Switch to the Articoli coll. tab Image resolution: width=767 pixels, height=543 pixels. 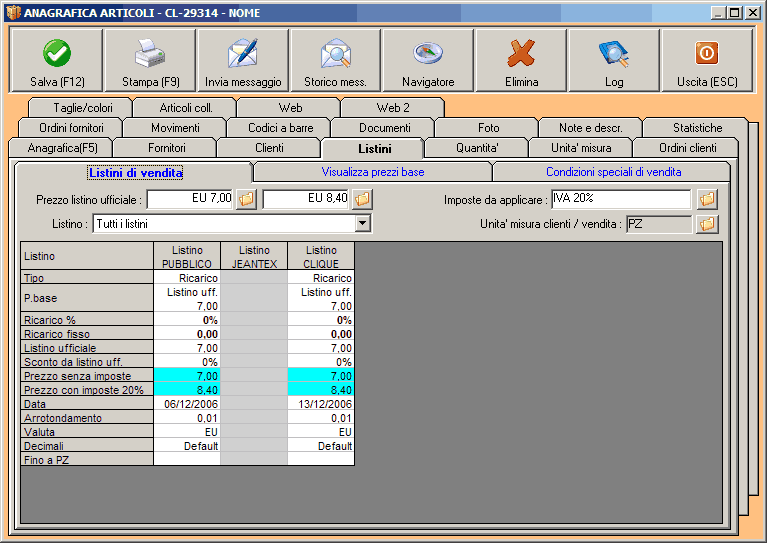tap(186, 108)
